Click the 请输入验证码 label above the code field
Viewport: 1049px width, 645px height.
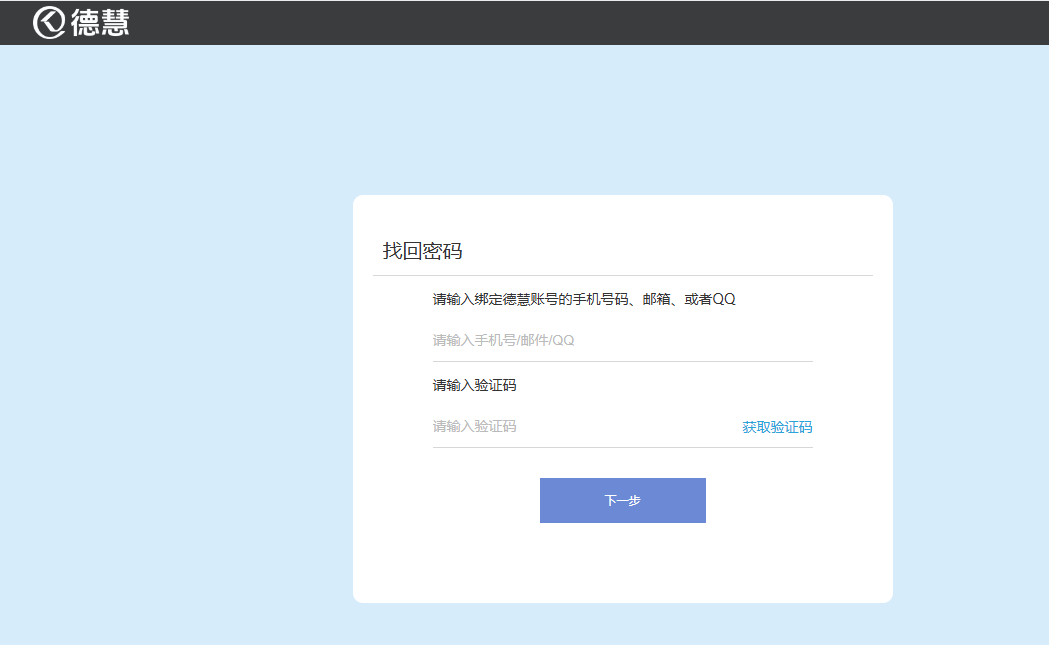click(x=474, y=385)
